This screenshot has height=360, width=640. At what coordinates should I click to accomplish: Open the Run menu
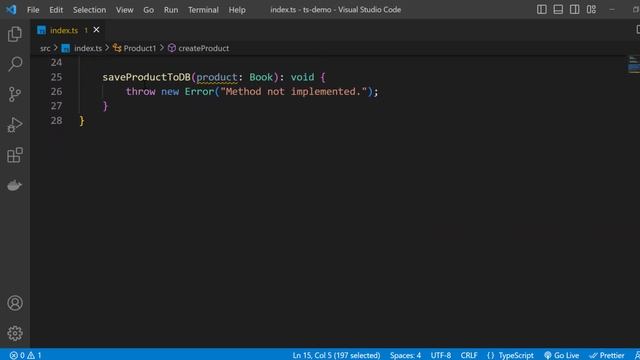pyautogui.click(x=171, y=10)
